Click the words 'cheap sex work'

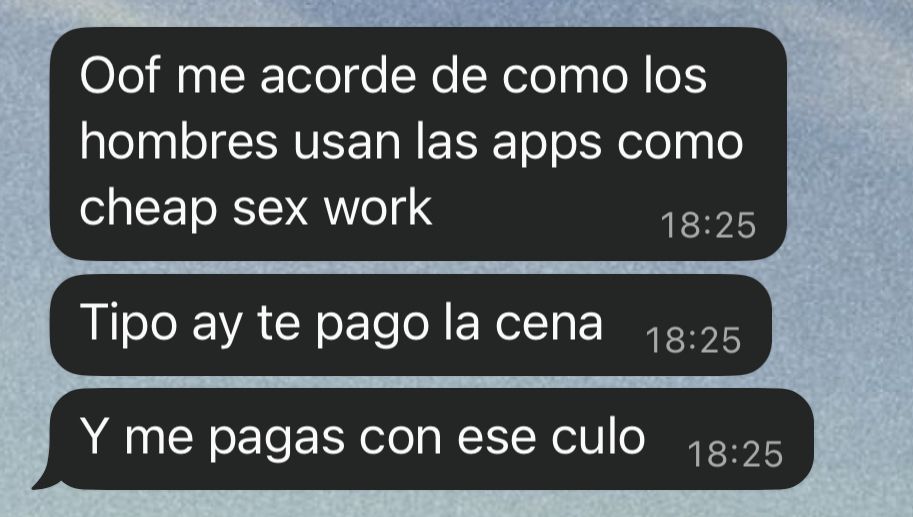coord(256,207)
